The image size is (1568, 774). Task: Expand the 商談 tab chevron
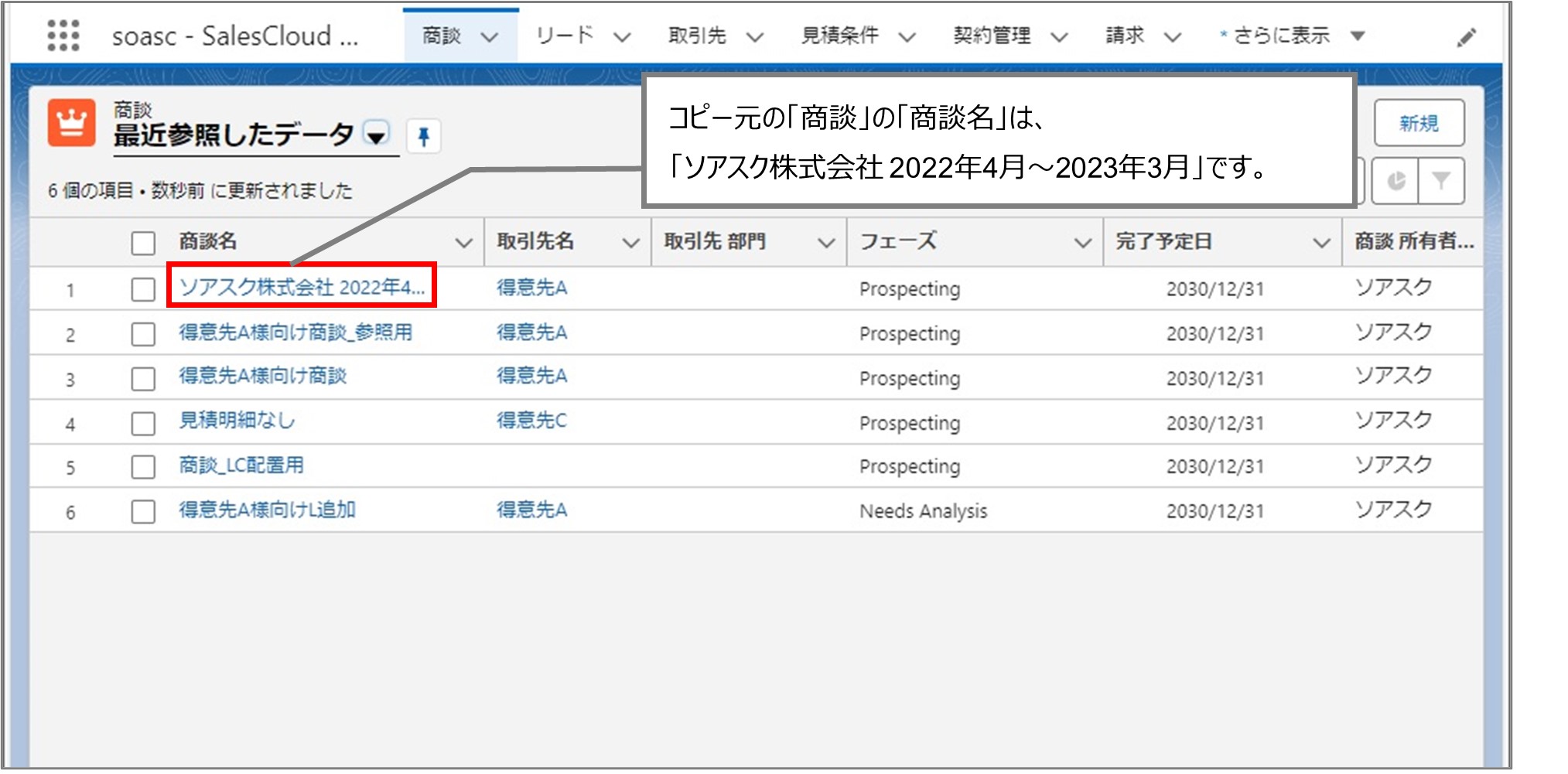click(x=489, y=36)
